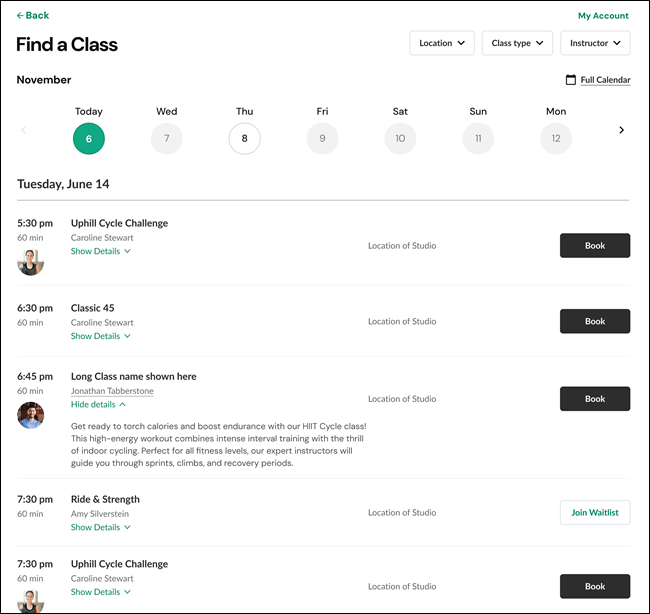Screen dimensions: 650x614
Task: Click the calendar icon beside Full Calendar
Action: tap(570, 80)
